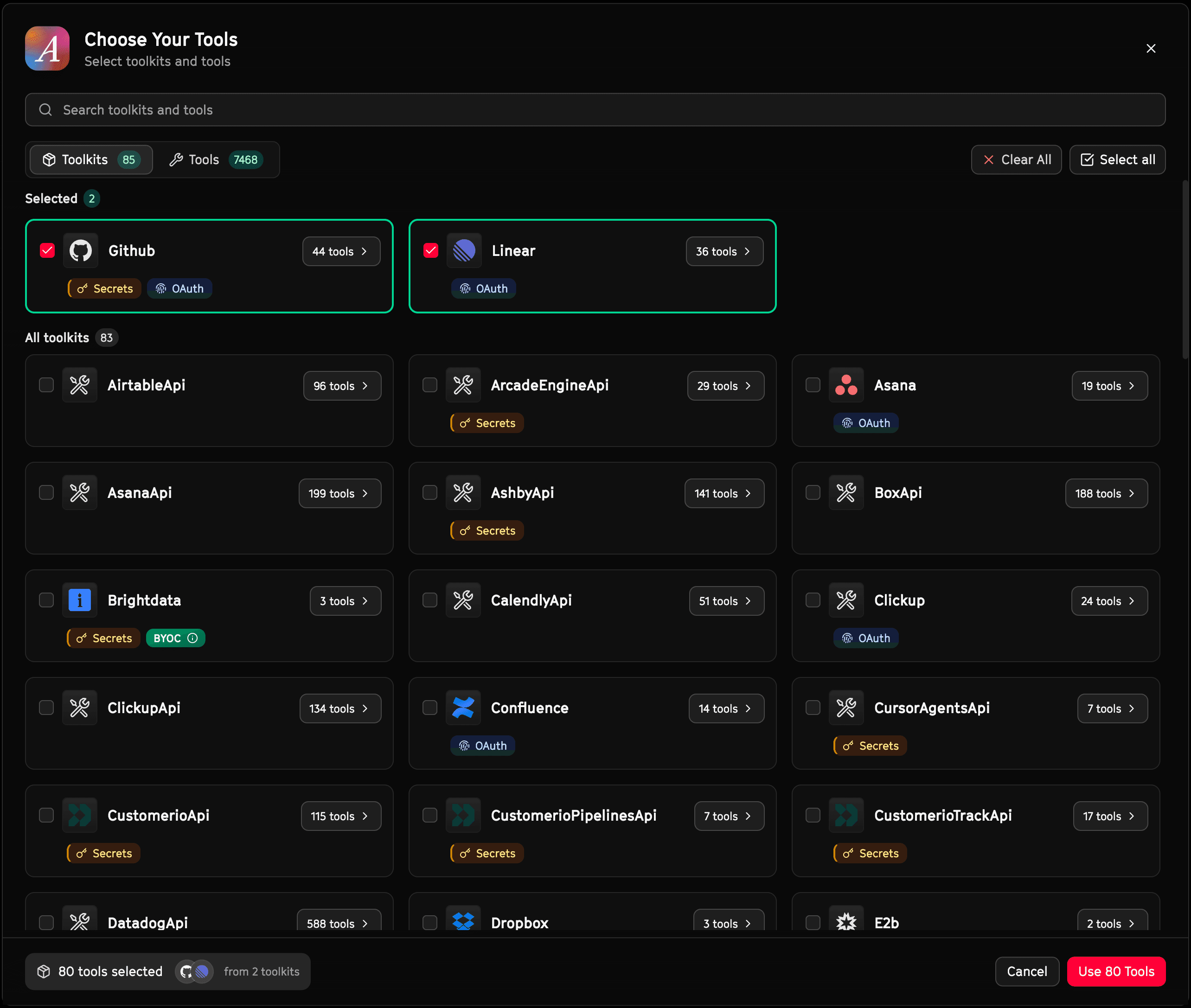The width and height of the screenshot is (1191, 1008).
Task: Expand Github's 44 tools list
Action: coord(341,251)
